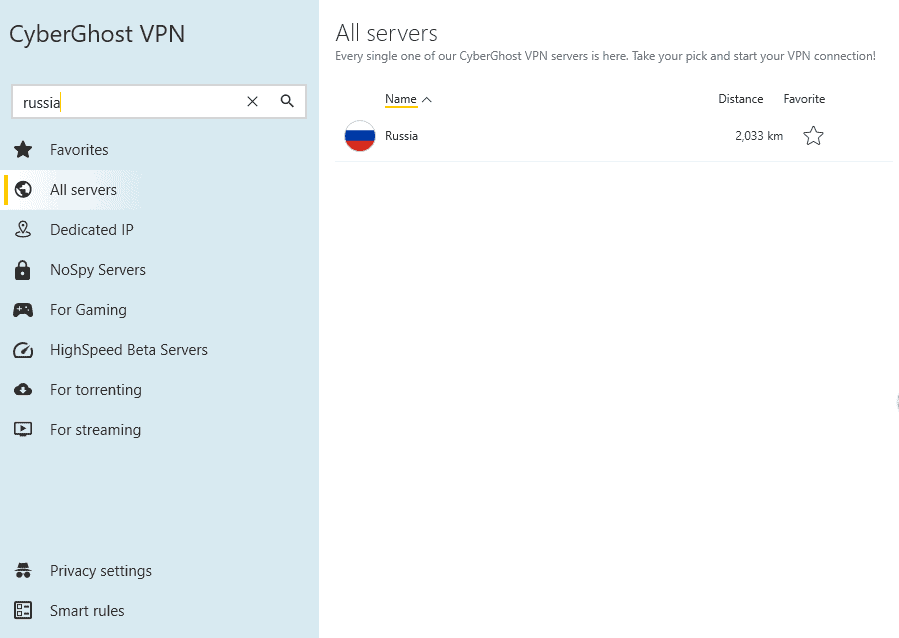
Task: Click the magnifying glass search button
Action: tap(287, 101)
